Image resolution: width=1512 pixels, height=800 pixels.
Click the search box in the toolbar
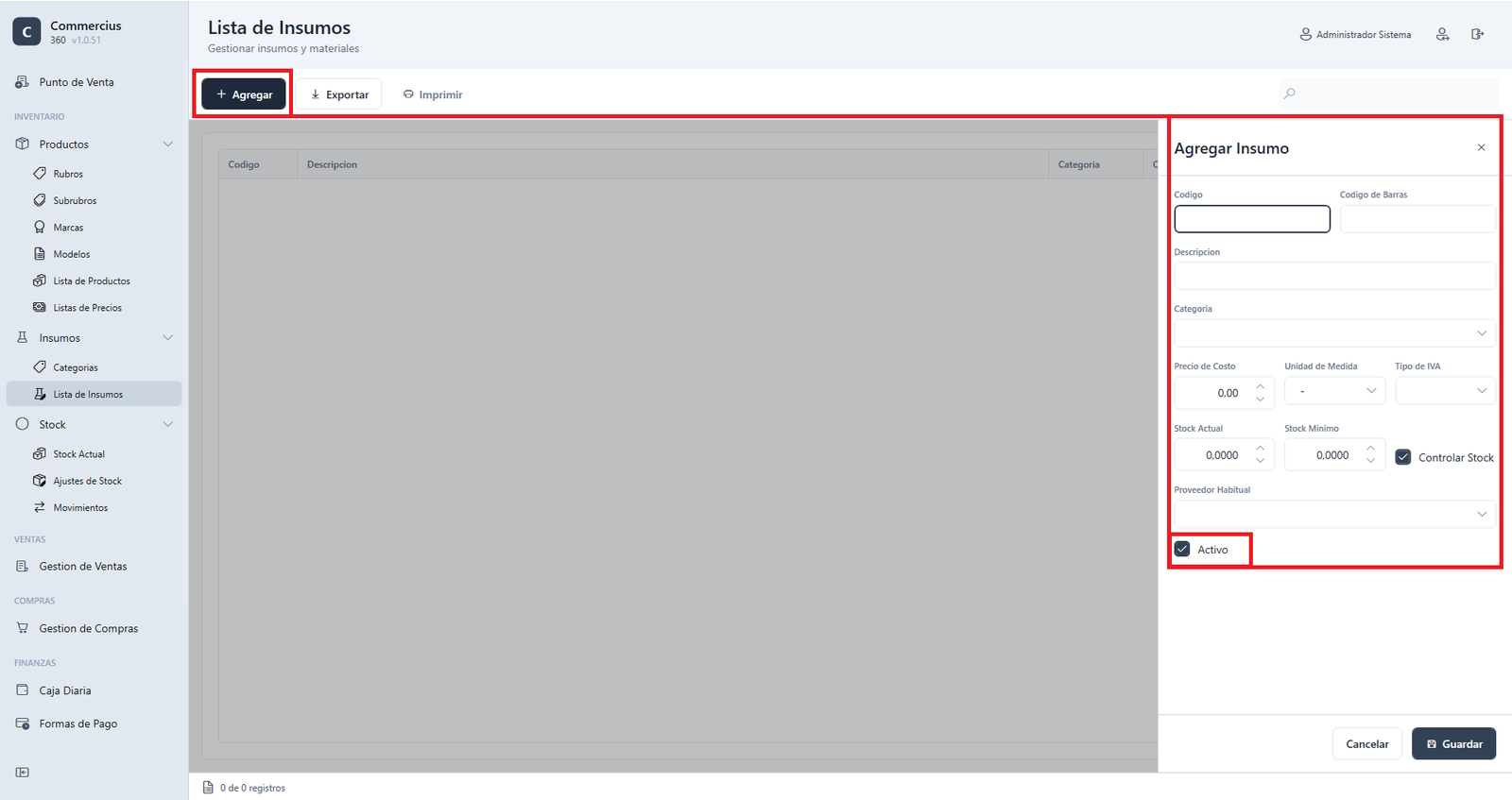1389,94
